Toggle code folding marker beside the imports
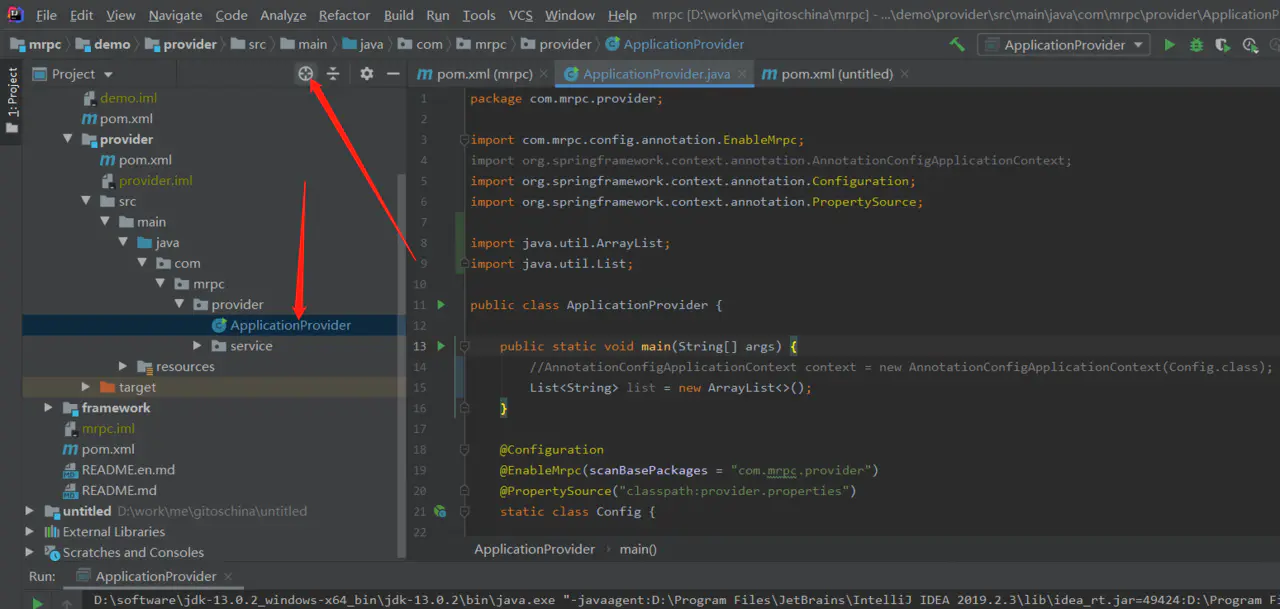This screenshot has width=1280, height=609. [464, 140]
